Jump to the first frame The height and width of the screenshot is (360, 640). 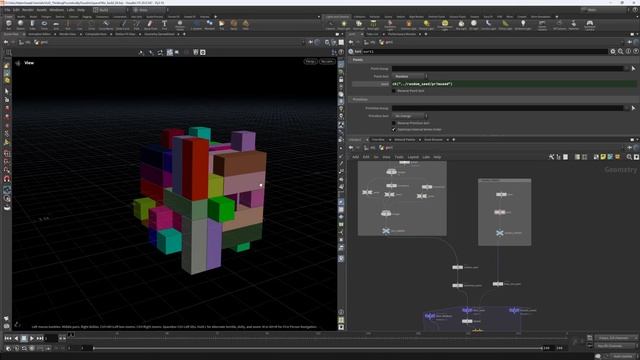coord(8,338)
